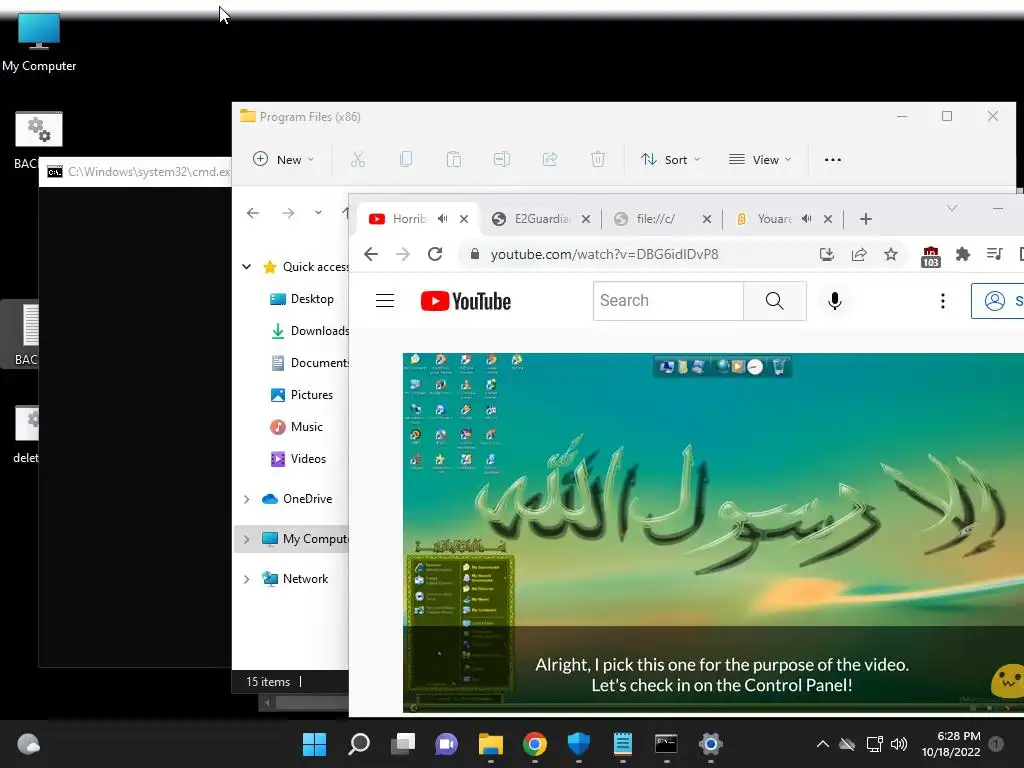This screenshot has width=1024, height=768.
Task: Expand the Network tree node
Action: [246, 579]
